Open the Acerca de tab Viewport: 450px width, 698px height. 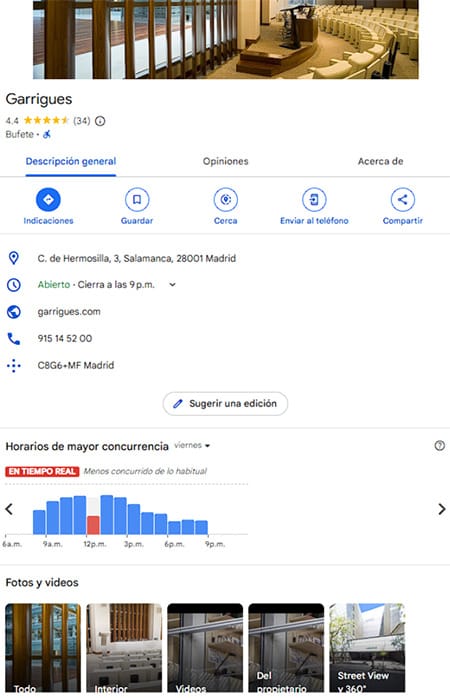point(381,162)
